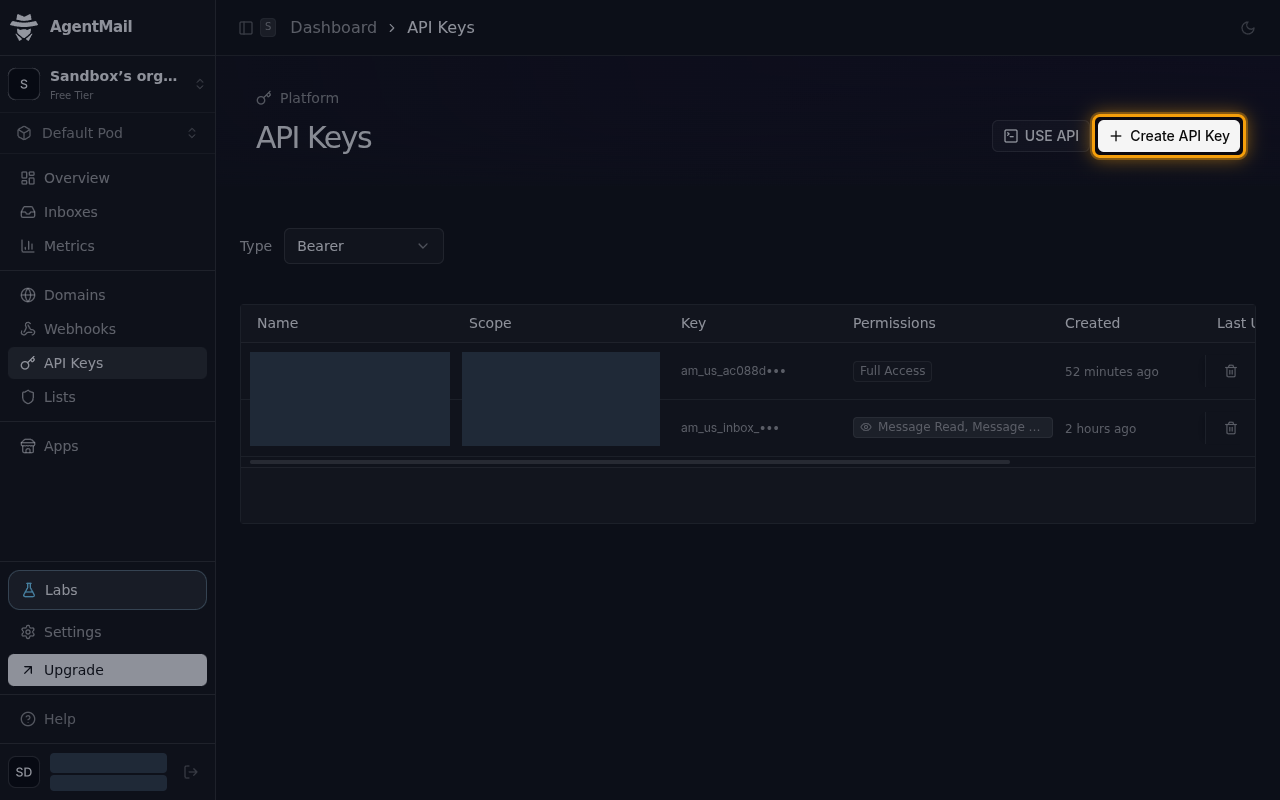Click the AgentMail logo icon
Viewport: 1280px width, 800px height.
tap(24, 27)
